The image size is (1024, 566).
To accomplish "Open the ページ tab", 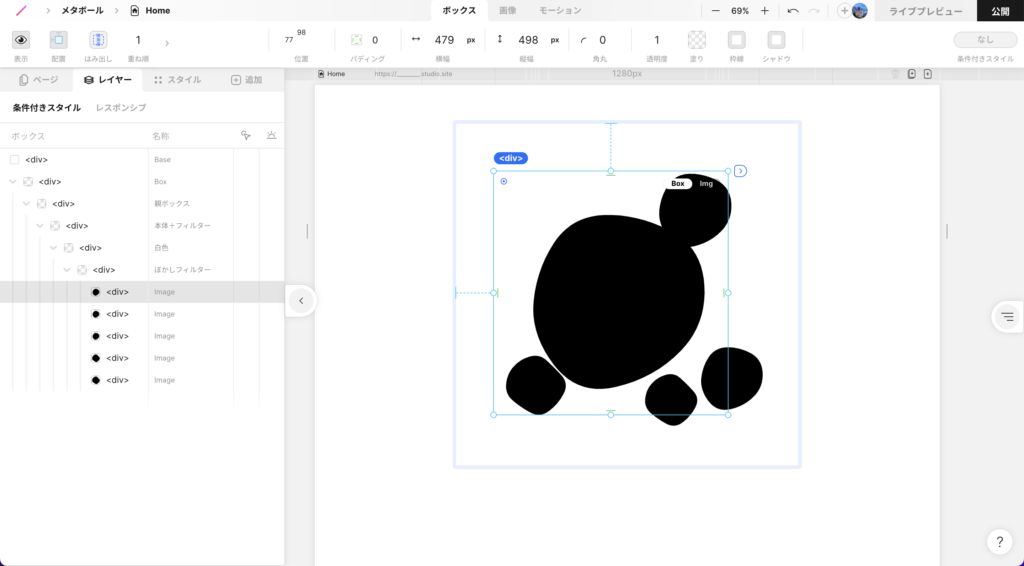I will (39, 80).
